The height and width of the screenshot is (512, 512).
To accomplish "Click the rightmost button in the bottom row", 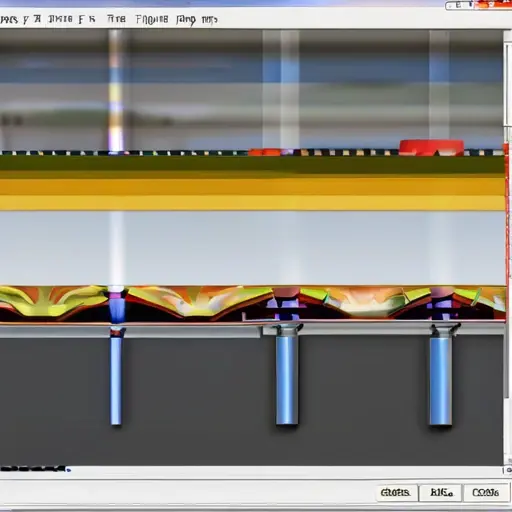I will (485, 492).
